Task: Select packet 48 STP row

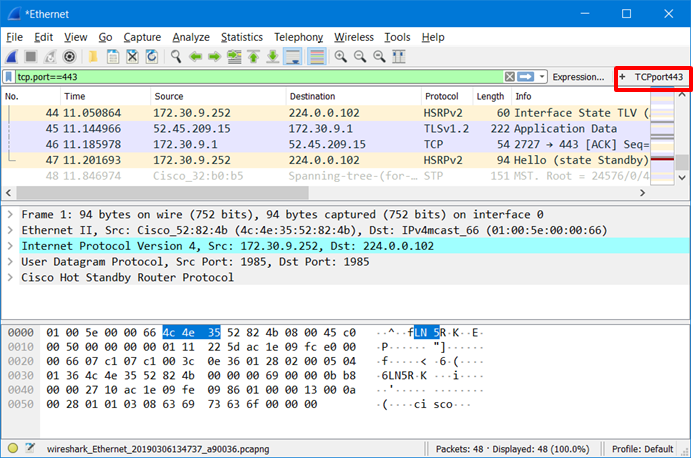Action: (x=326, y=176)
